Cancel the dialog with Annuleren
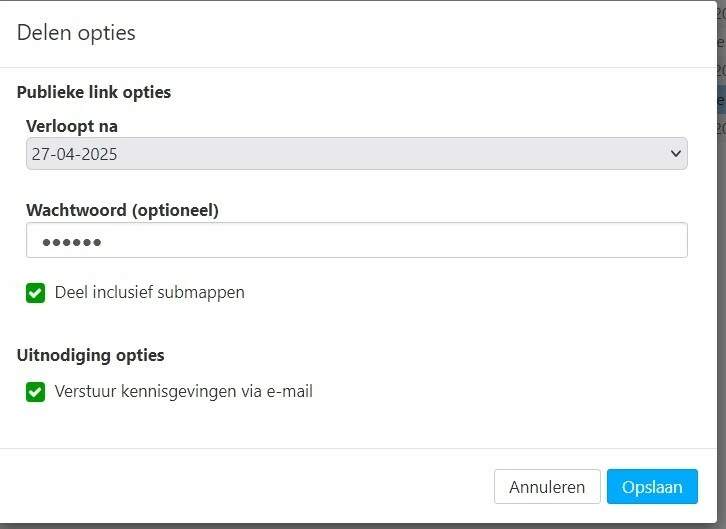The height and width of the screenshot is (529, 726). [547, 487]
